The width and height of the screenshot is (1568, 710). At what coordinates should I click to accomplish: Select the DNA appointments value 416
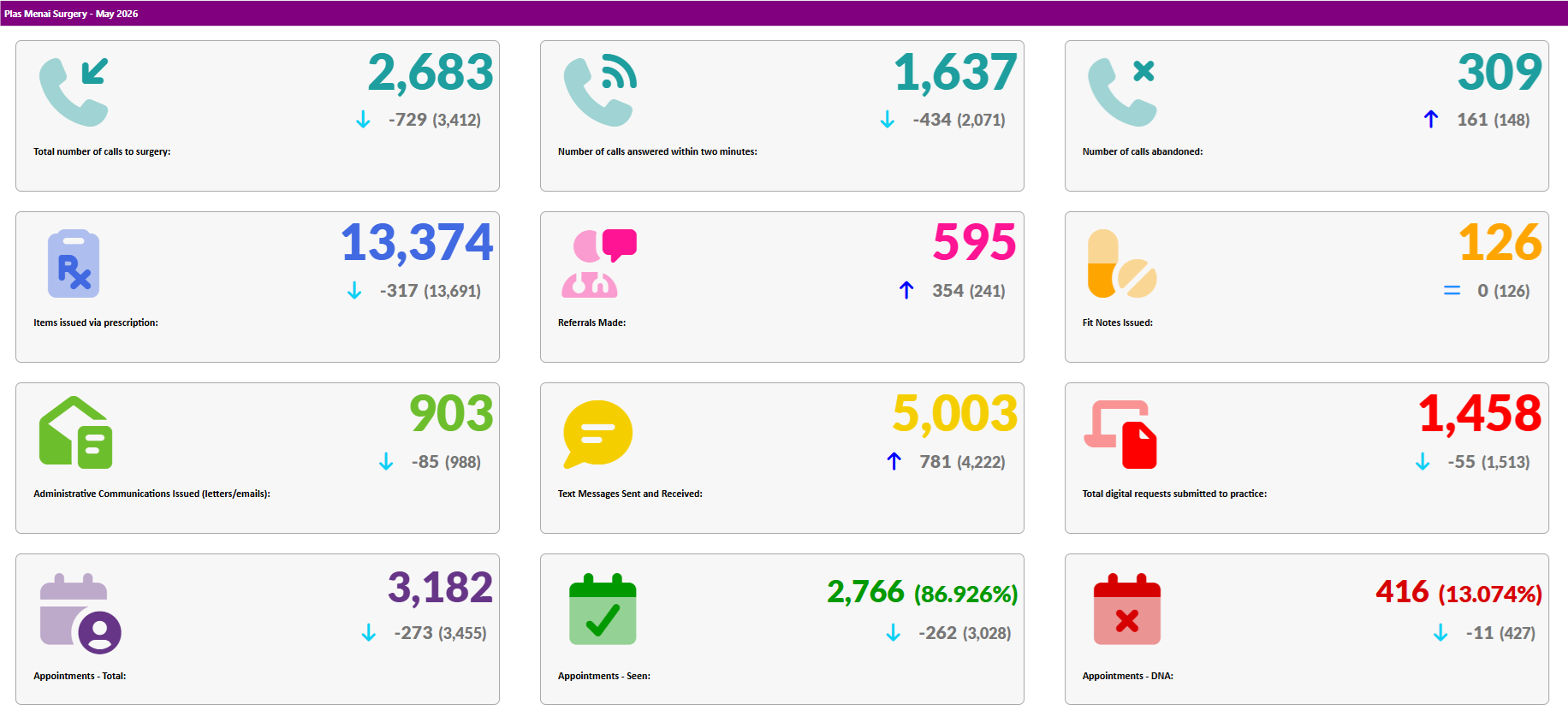point(1402,592)
